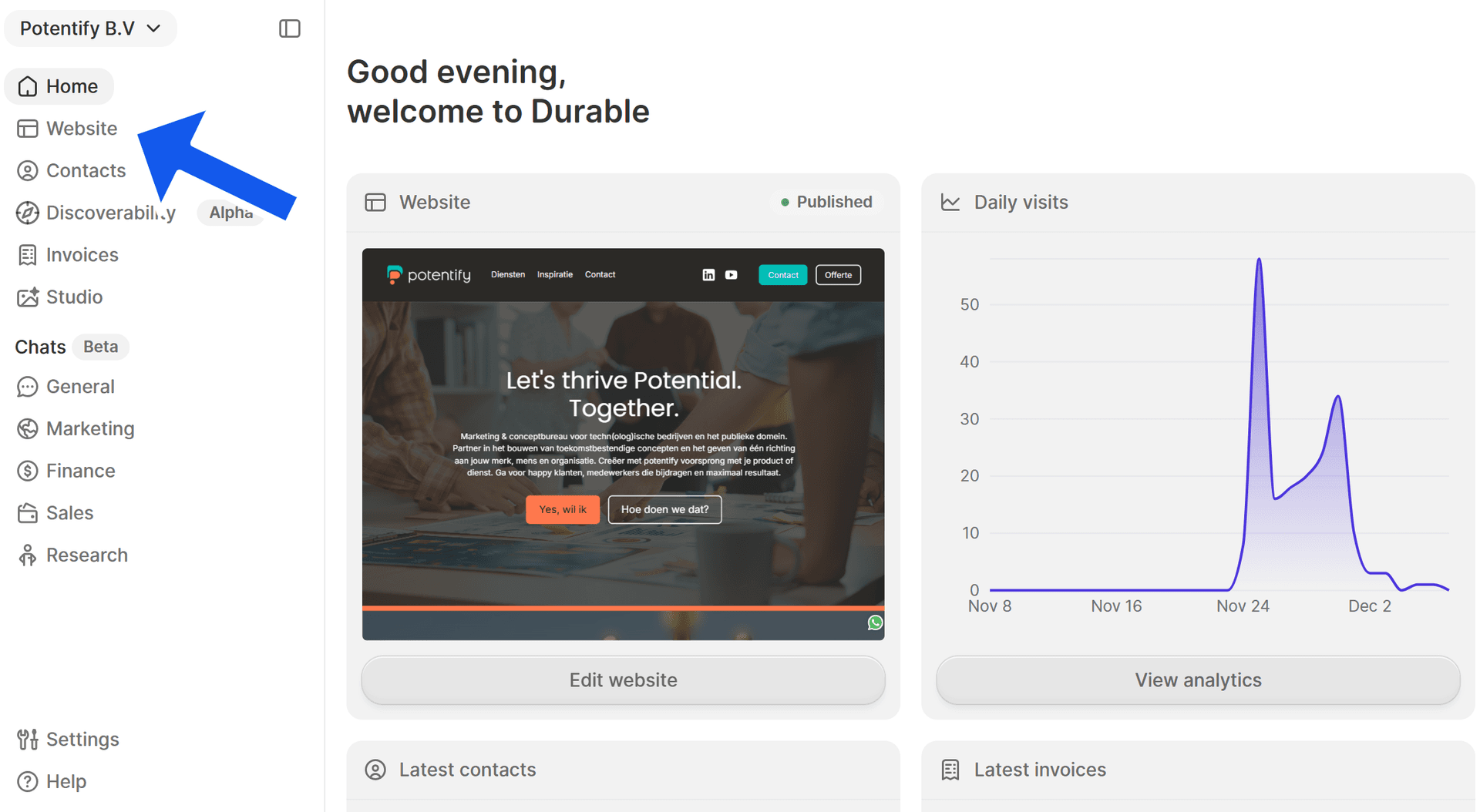Click the View analytics button
Image resolution: width=1480 pixels, height=812 pixels.
point(1198,680)
